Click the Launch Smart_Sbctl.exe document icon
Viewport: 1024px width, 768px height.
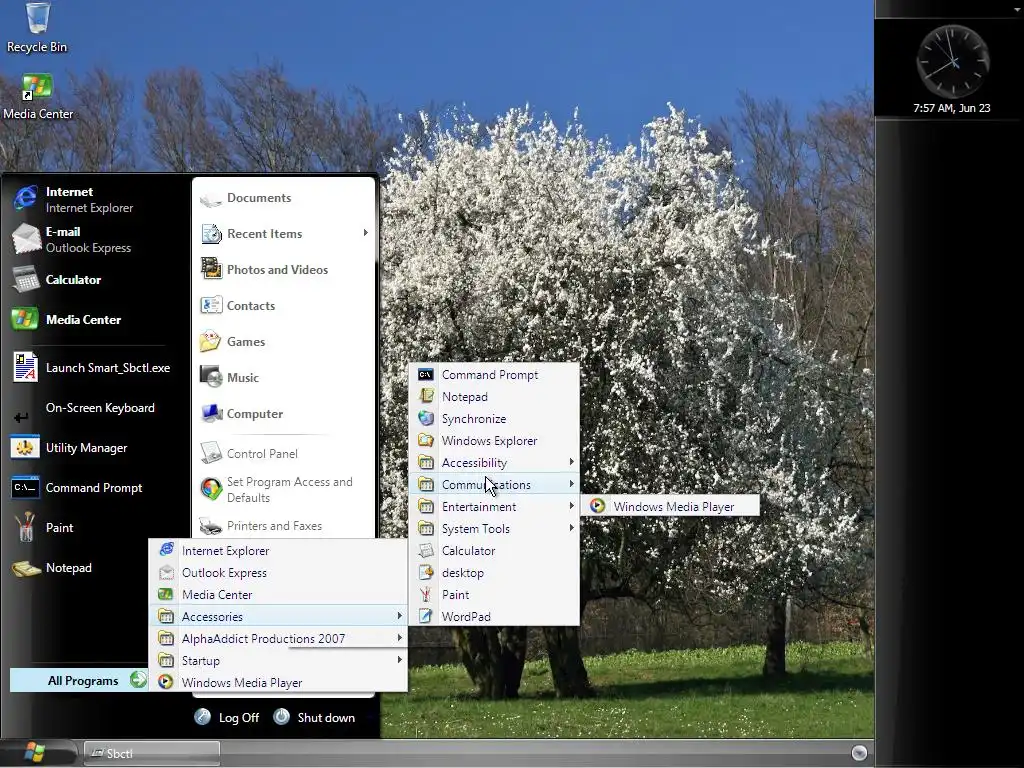point(25,367)
